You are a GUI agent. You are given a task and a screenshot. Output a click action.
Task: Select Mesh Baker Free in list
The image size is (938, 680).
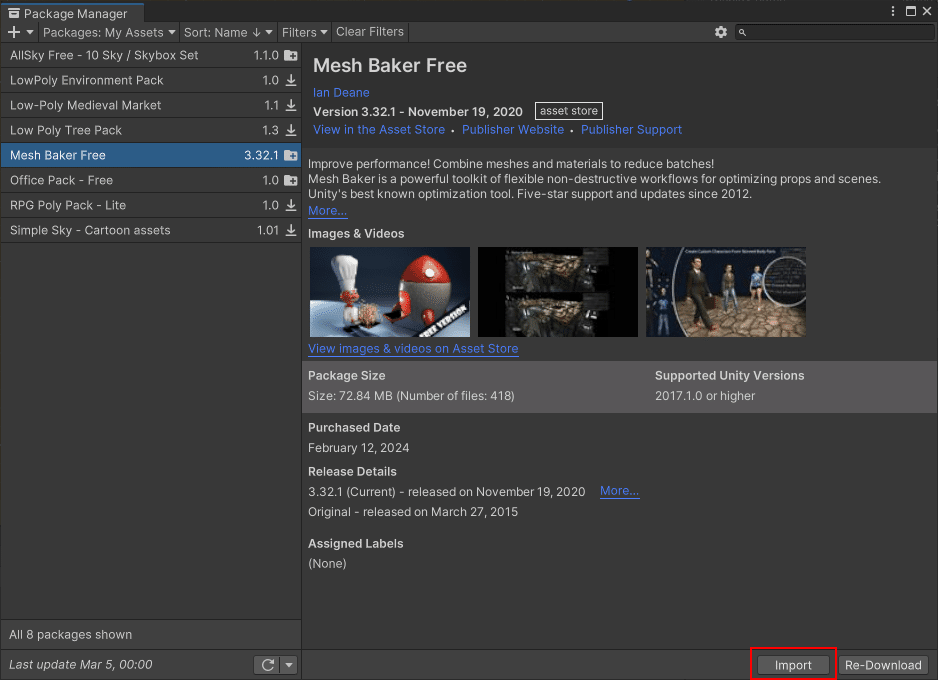(x=151, y=155)
